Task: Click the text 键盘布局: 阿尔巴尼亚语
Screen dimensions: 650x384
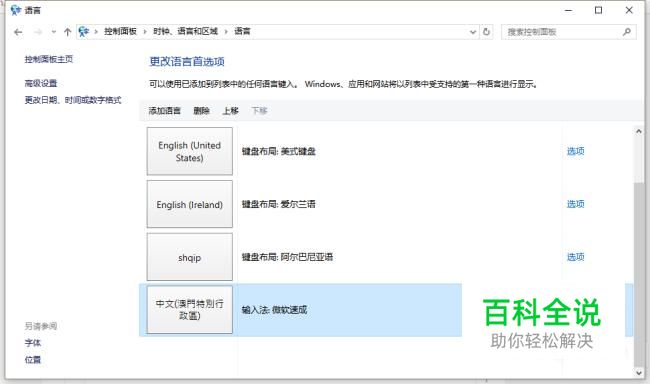Action: pyautogui.click(x=287, y=257)
